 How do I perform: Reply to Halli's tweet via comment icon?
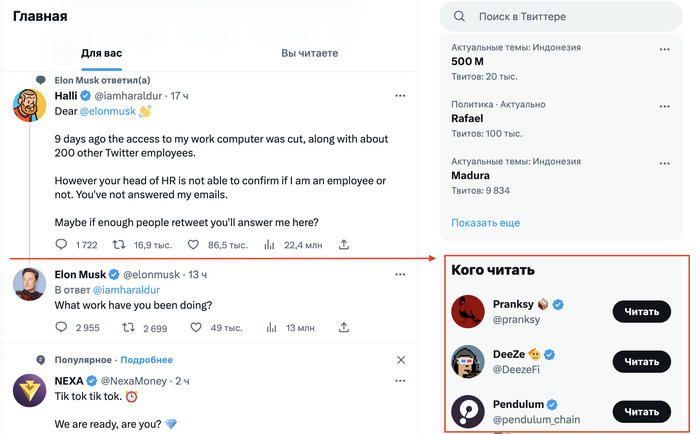pyautogui.click(x=62, y=244)
